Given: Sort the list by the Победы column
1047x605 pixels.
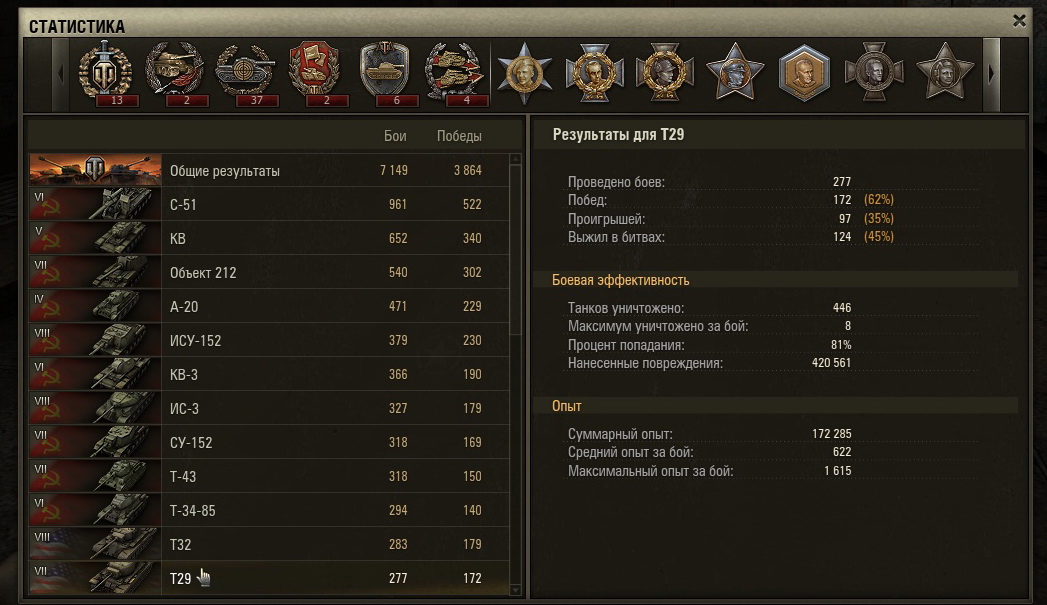Looking at the screenshot, I should [459, 136].
